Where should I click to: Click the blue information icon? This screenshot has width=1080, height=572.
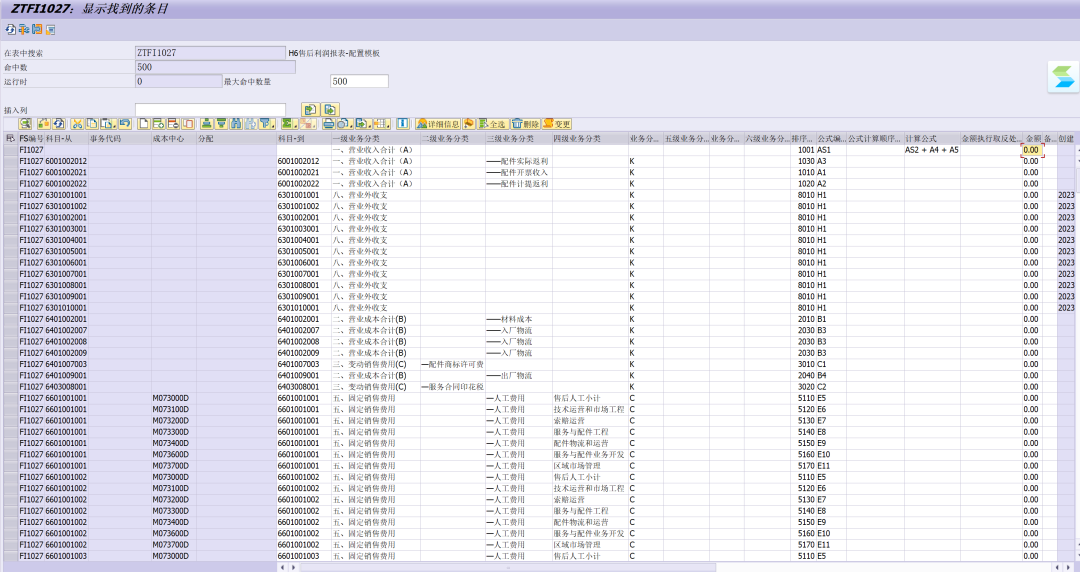click(403, 124)
